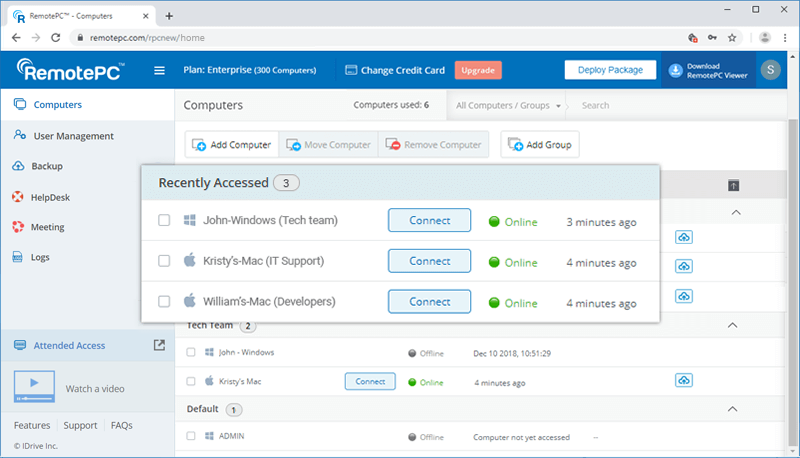The height and width of the screenshot is (458, 800).
Task: Click the small Connect button for Kristy's Mac
Action: [x=370, y=381]
